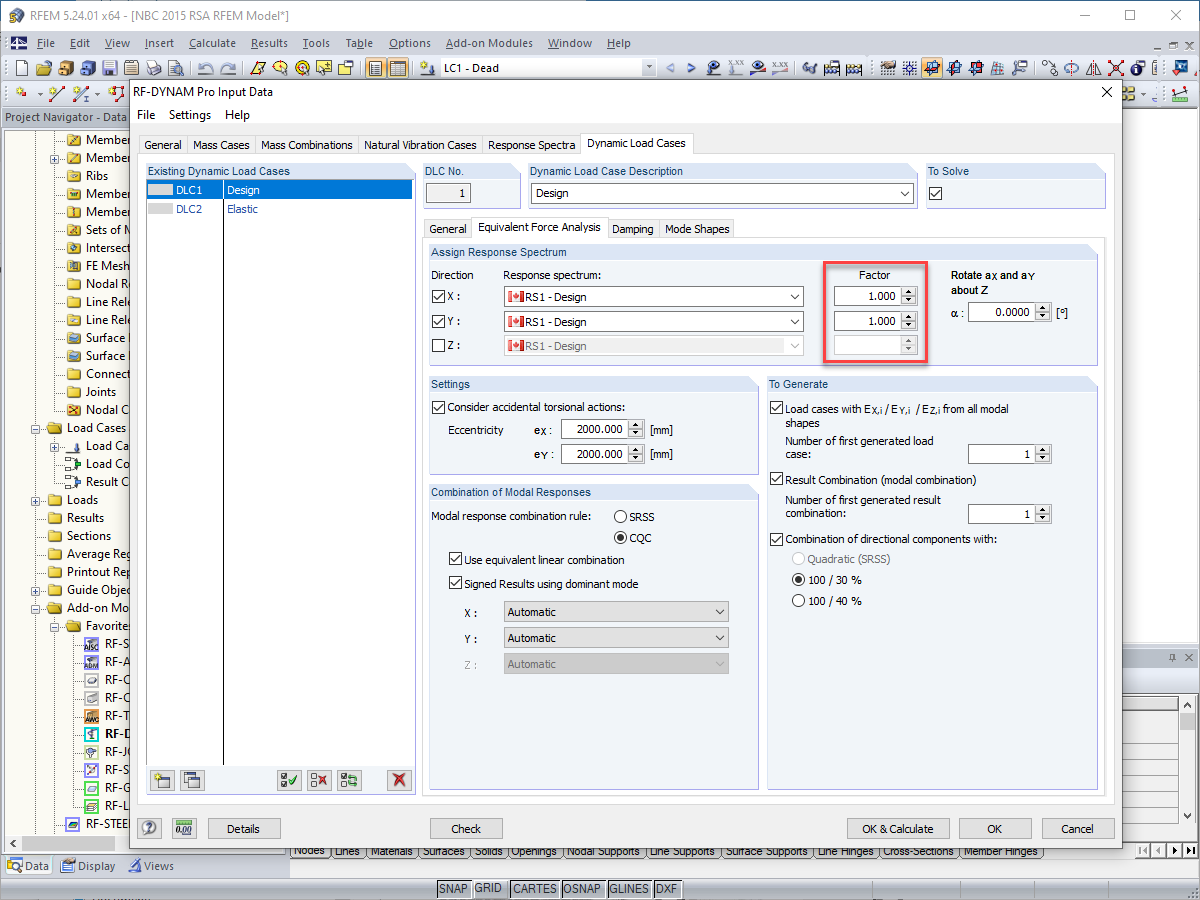The width and height of the screenshot is (1200, 900).
Task: Click the OK & Calculate button
Action: point(898,828)
